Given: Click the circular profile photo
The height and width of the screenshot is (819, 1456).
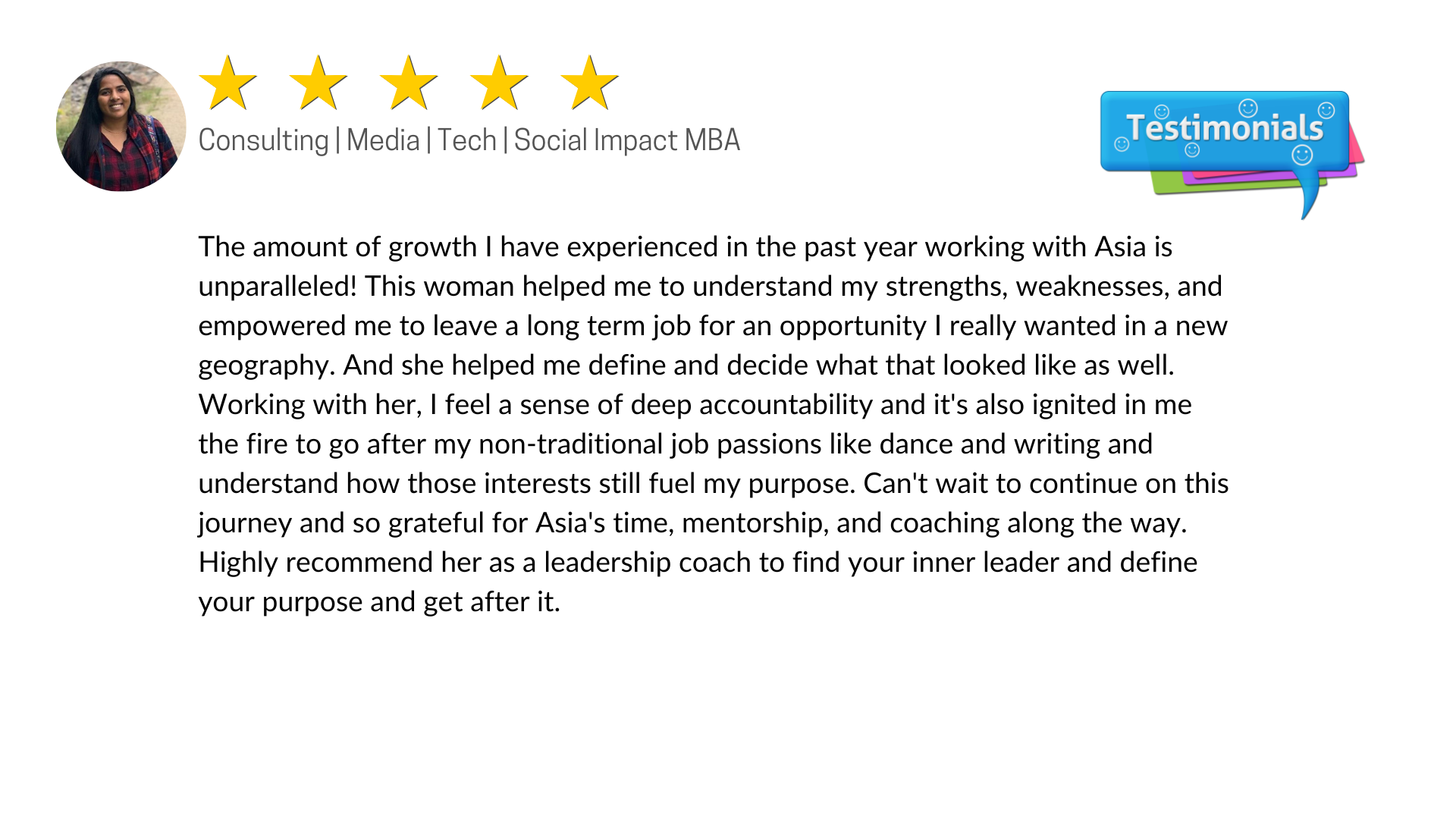Looking at the screenshot, I should (x=121, y=126).
